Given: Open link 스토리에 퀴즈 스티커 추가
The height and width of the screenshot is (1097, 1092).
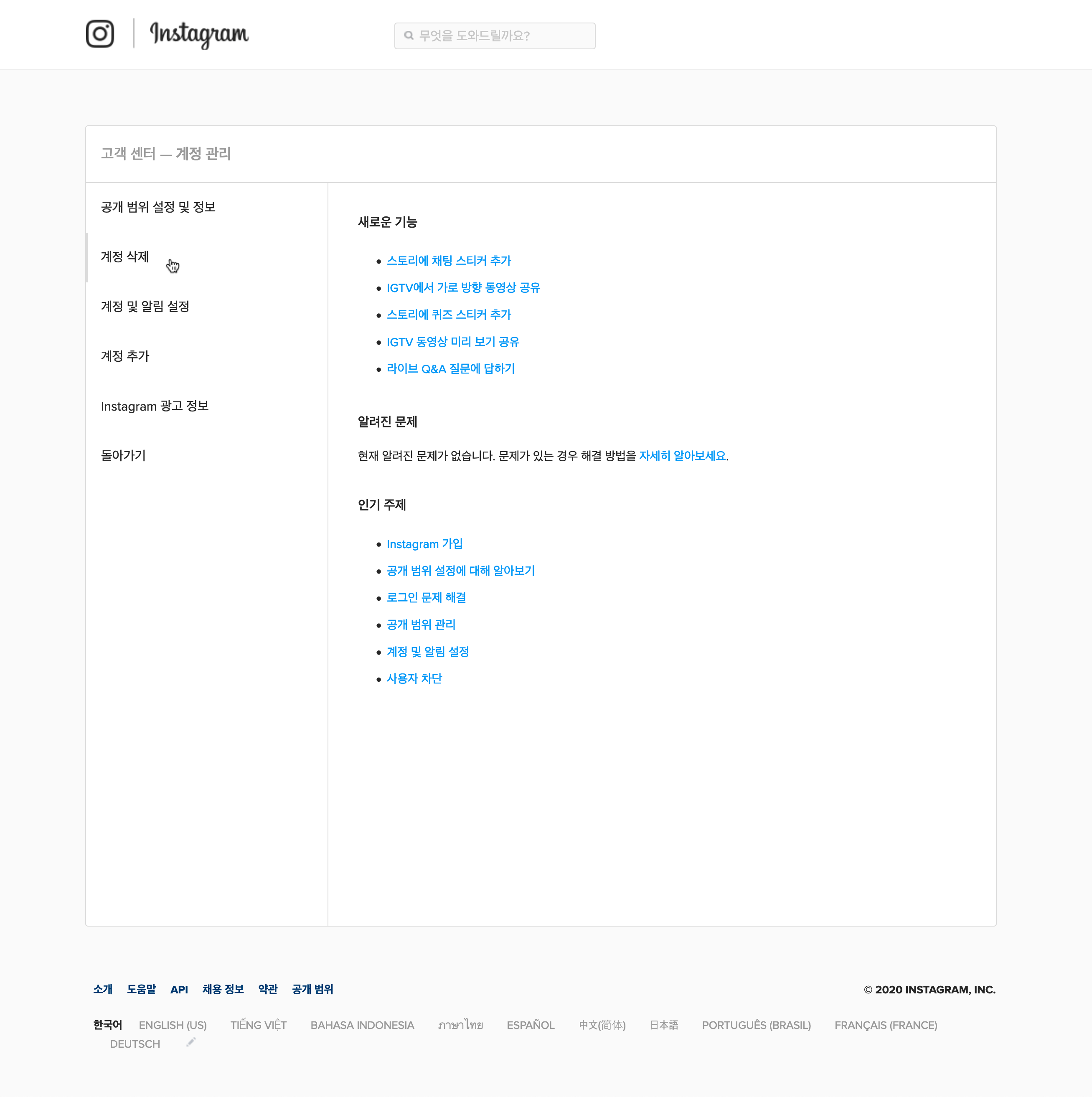Looking at the screenshot, I should coord(449,315).
